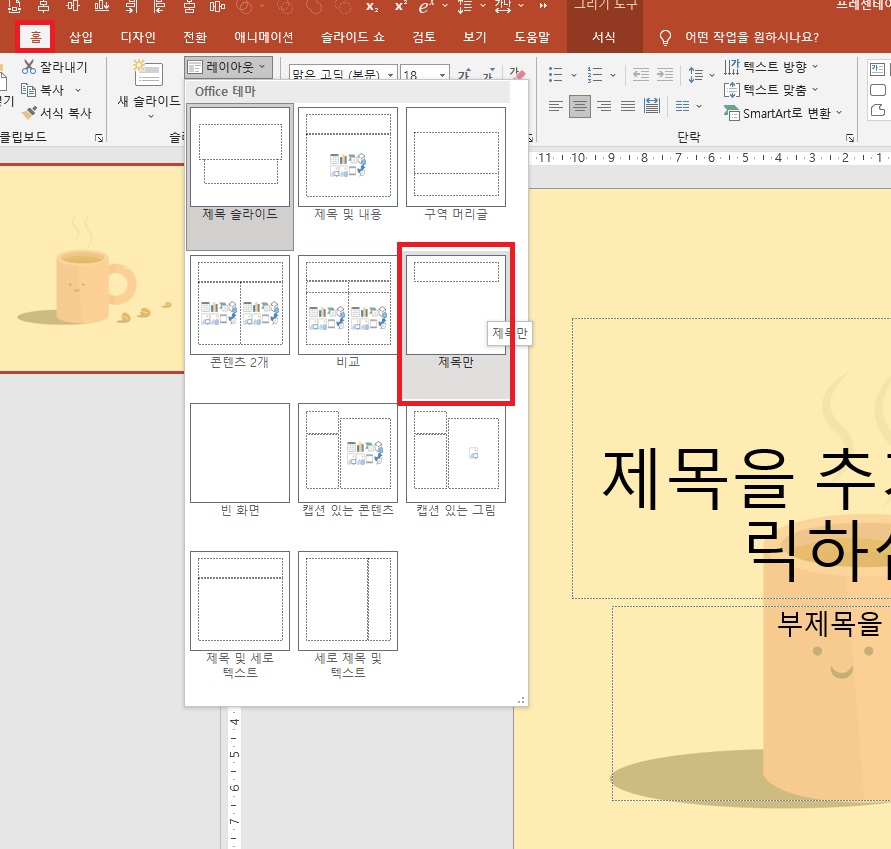
Task: Open the Help (도움말) tab
Action: (x=532, y=38)
